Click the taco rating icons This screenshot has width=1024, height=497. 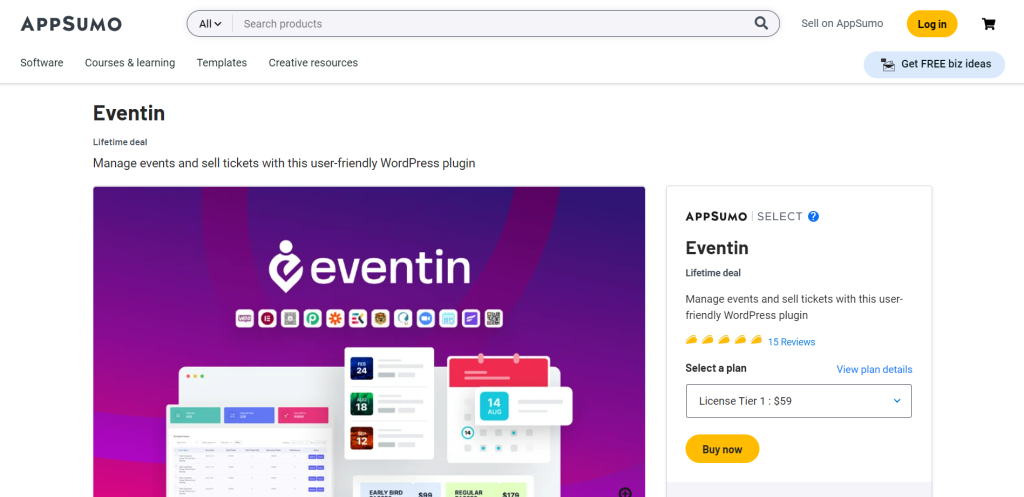724,340
